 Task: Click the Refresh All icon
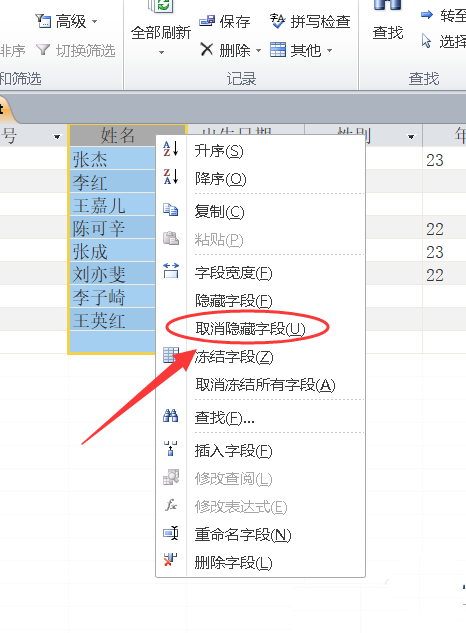161,5
